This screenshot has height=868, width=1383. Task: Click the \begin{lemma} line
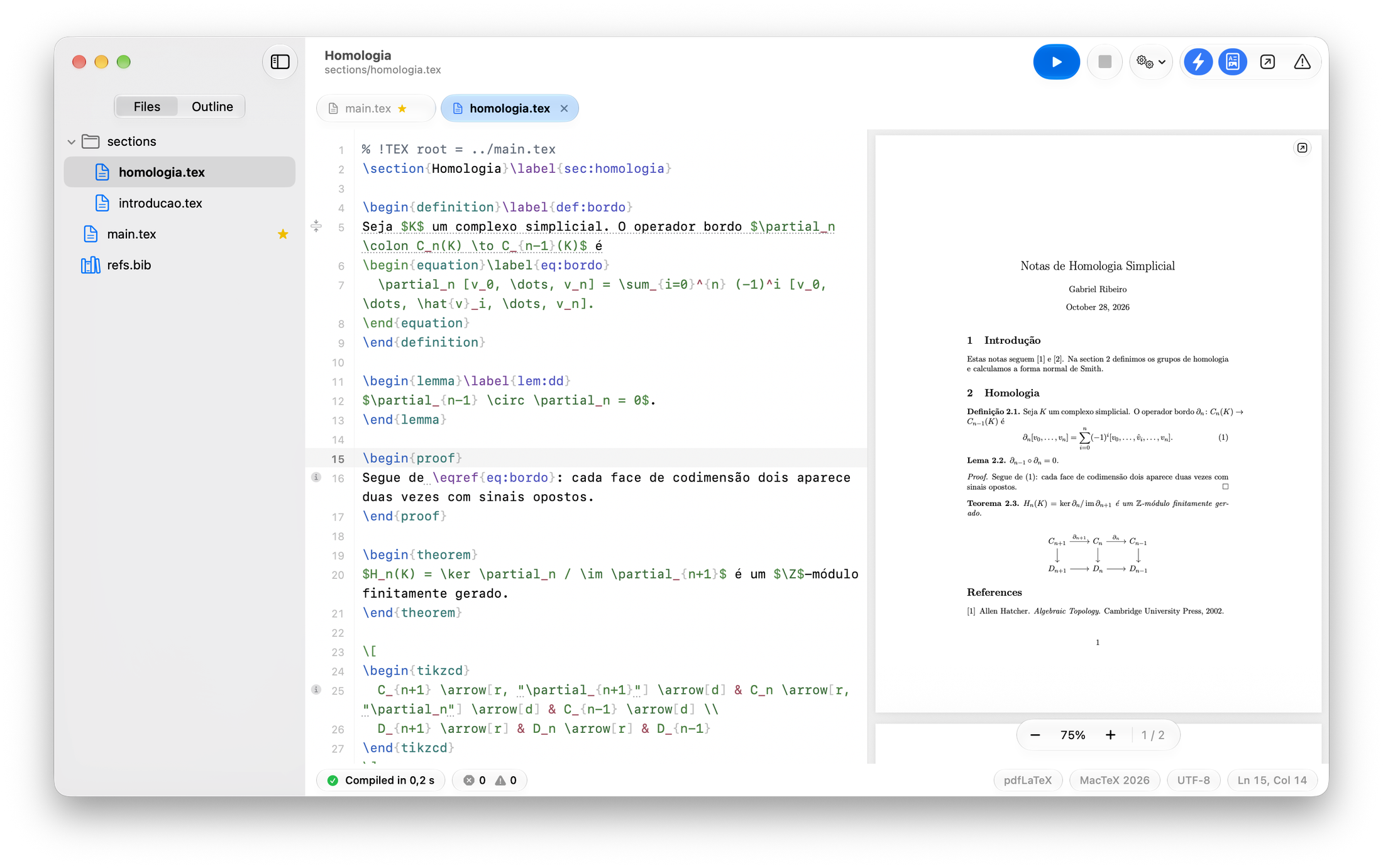466,381
